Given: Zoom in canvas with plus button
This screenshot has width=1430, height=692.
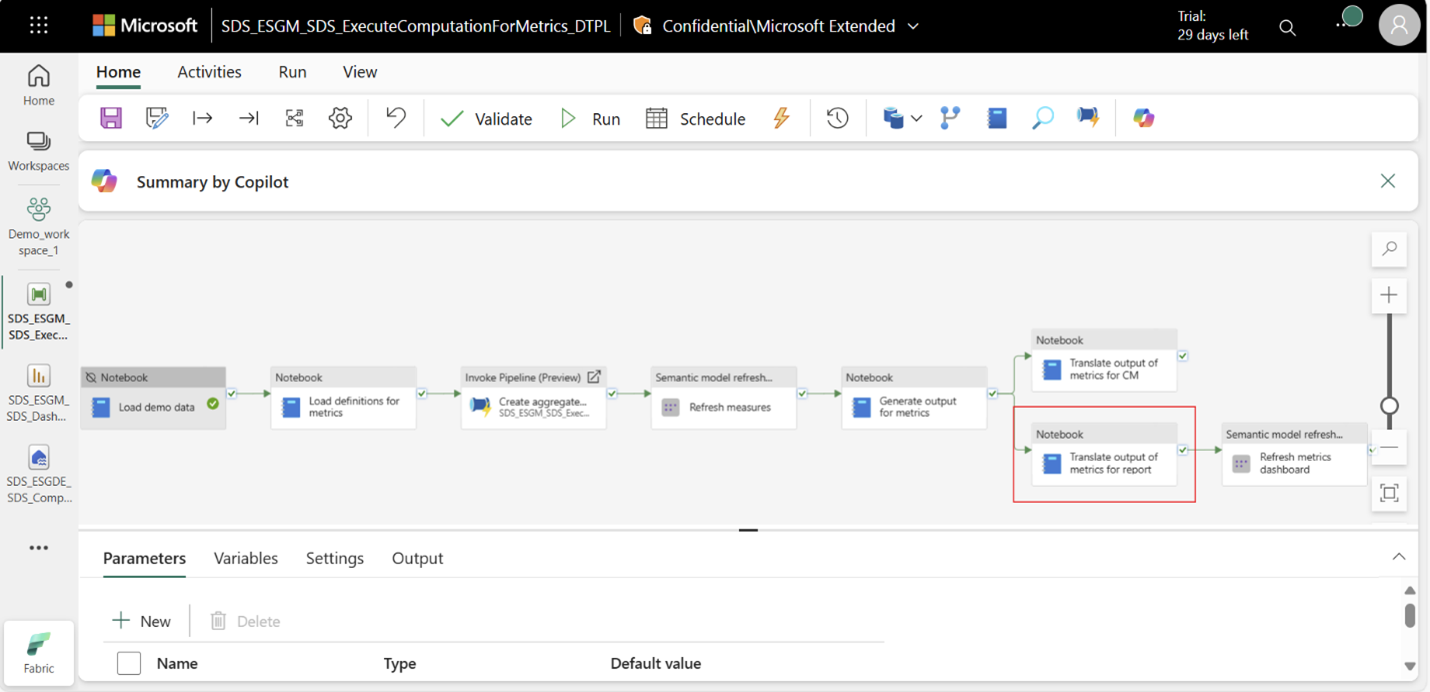Looking at the screenshot, I should tap(1389, 295).
